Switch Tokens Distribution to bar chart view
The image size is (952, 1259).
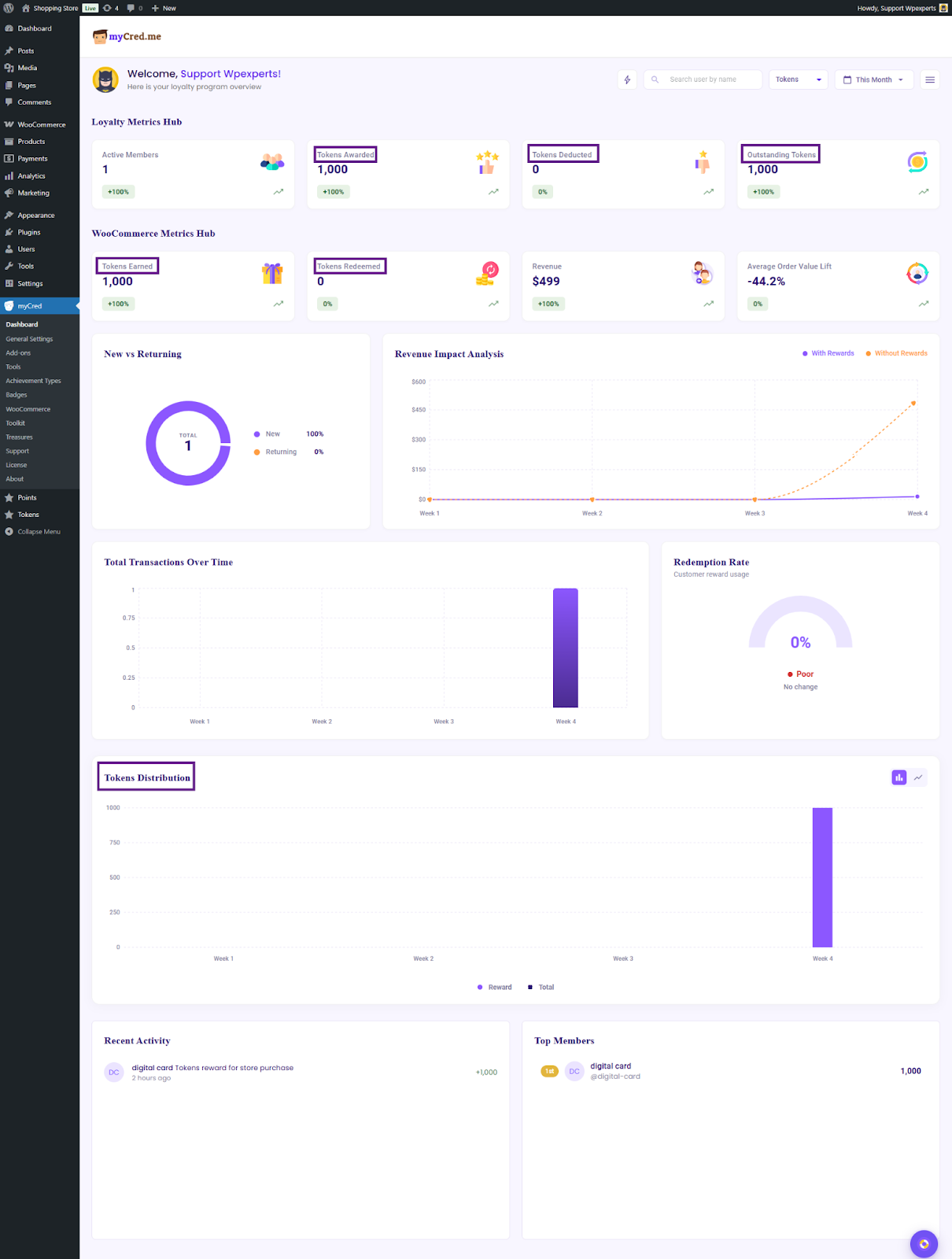click(x=898, y=777)
